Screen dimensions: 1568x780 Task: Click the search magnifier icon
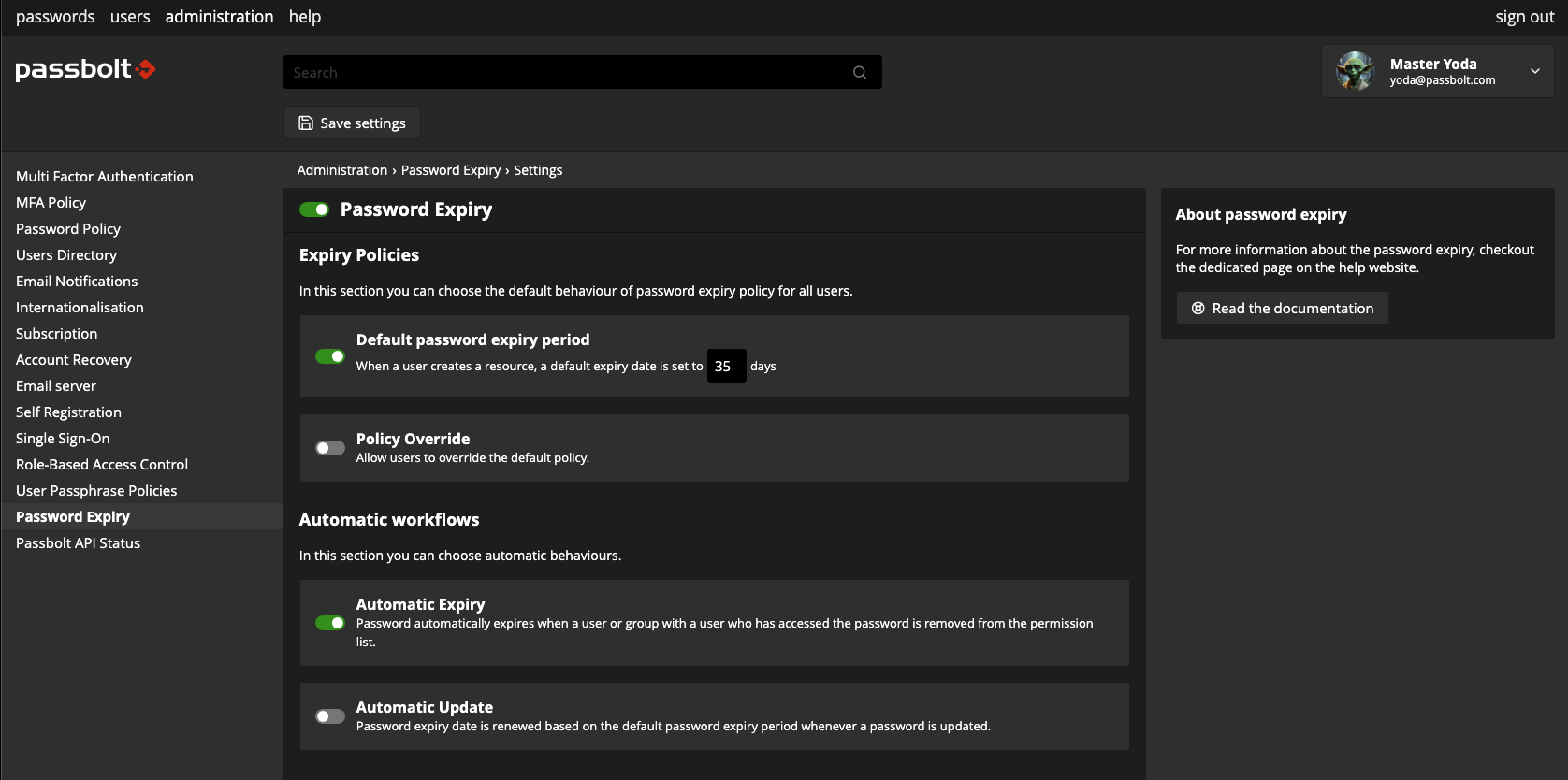(859, 72)
